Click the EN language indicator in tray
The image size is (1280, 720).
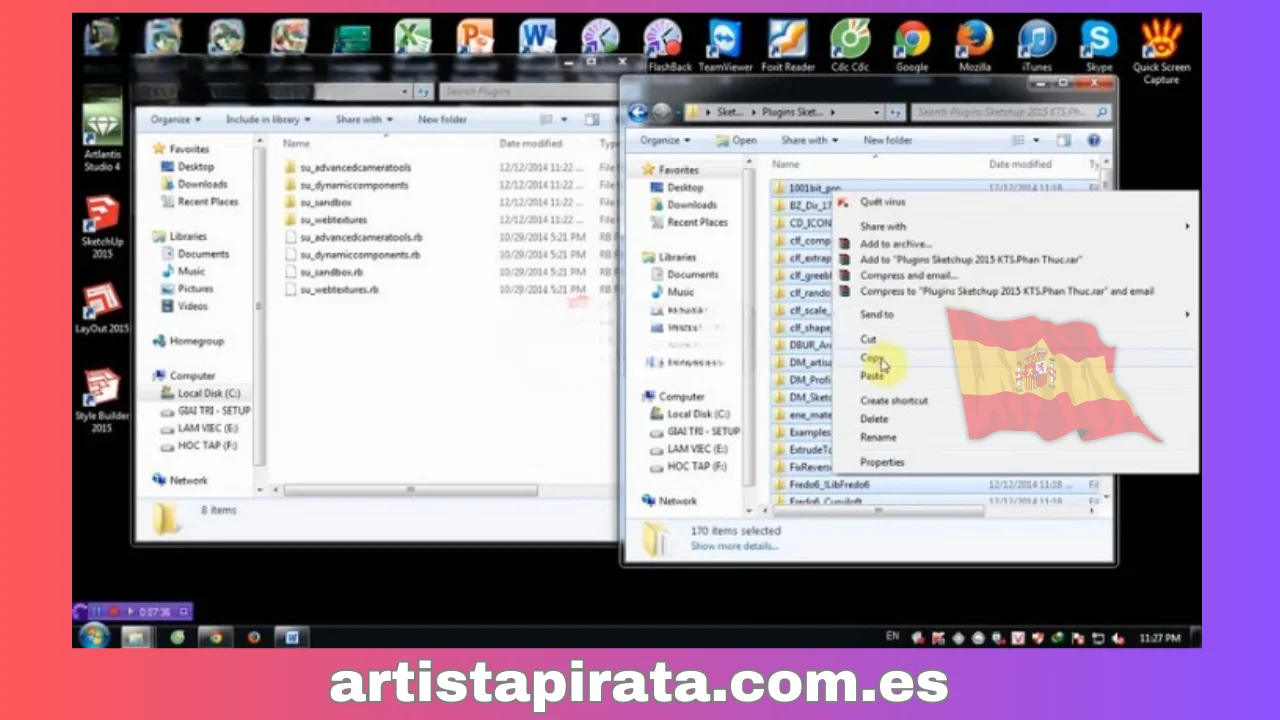pos(893,637)
